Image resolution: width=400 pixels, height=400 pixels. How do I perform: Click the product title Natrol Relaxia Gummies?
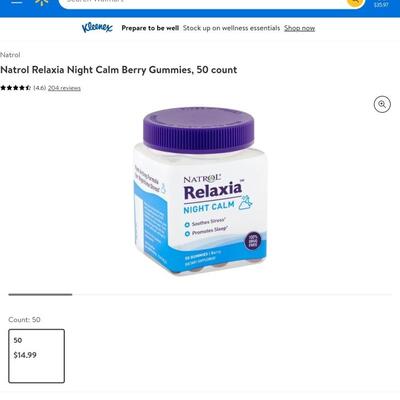click(119, 70)
